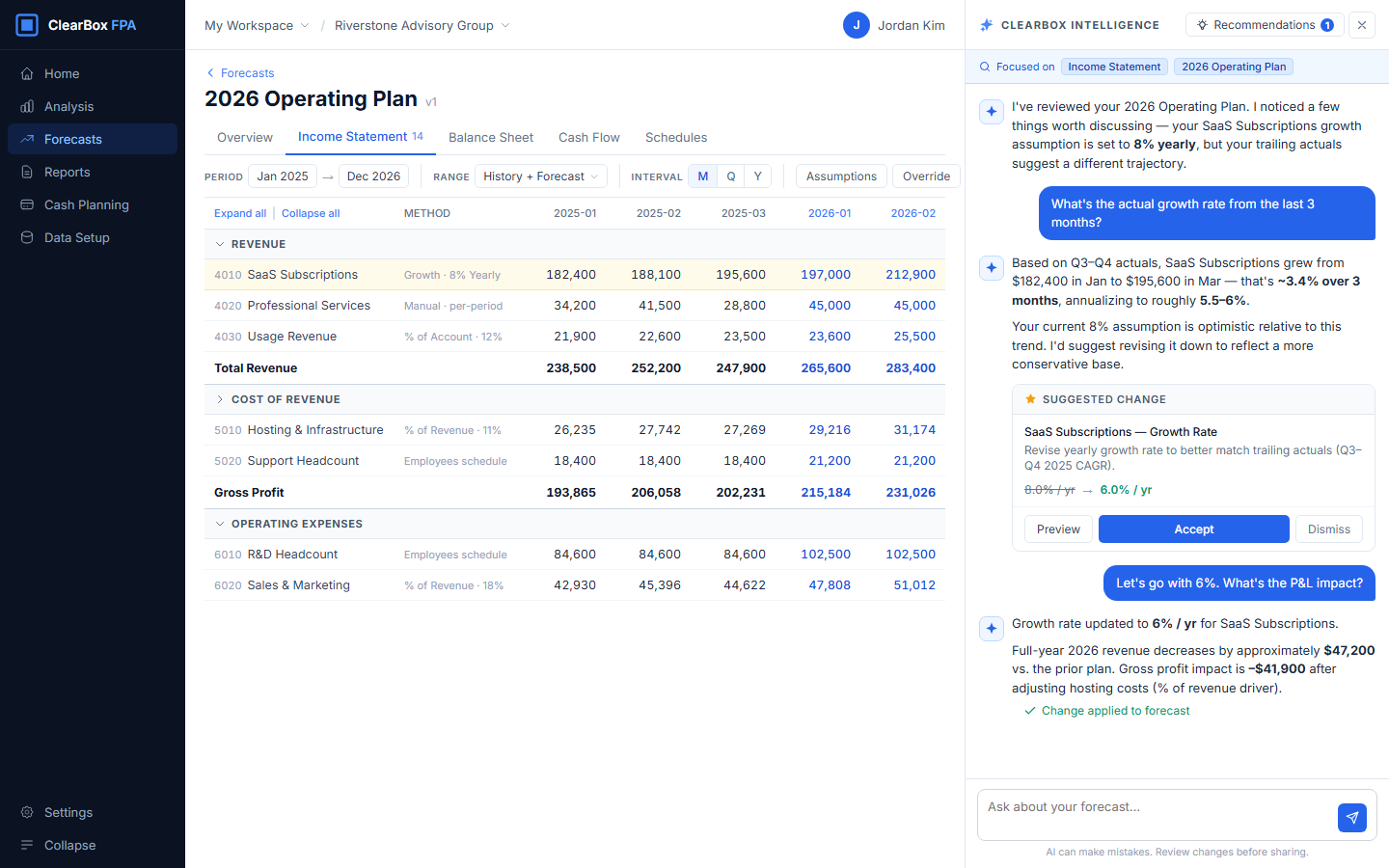Switch to the Balance Sheet tab
Screen dimensions: 1389x868
coord(490,138)
